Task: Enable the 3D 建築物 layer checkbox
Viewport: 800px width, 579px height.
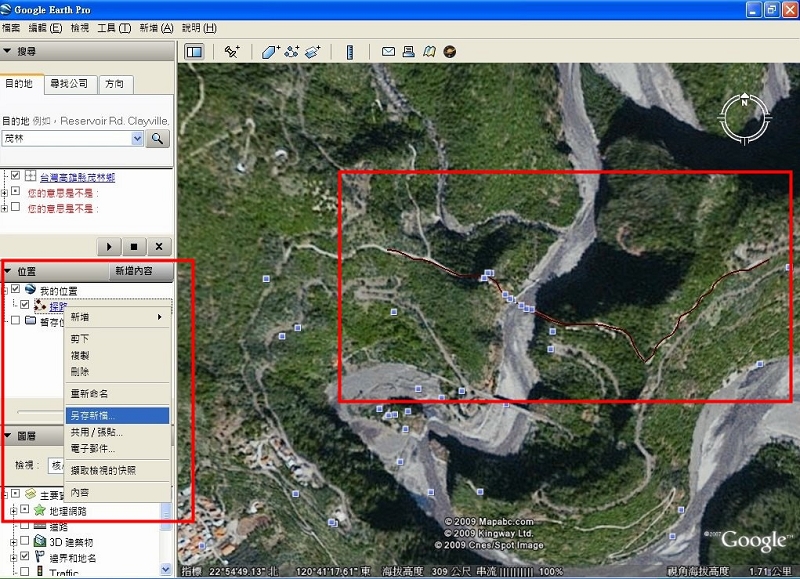Action: point(26,541)
